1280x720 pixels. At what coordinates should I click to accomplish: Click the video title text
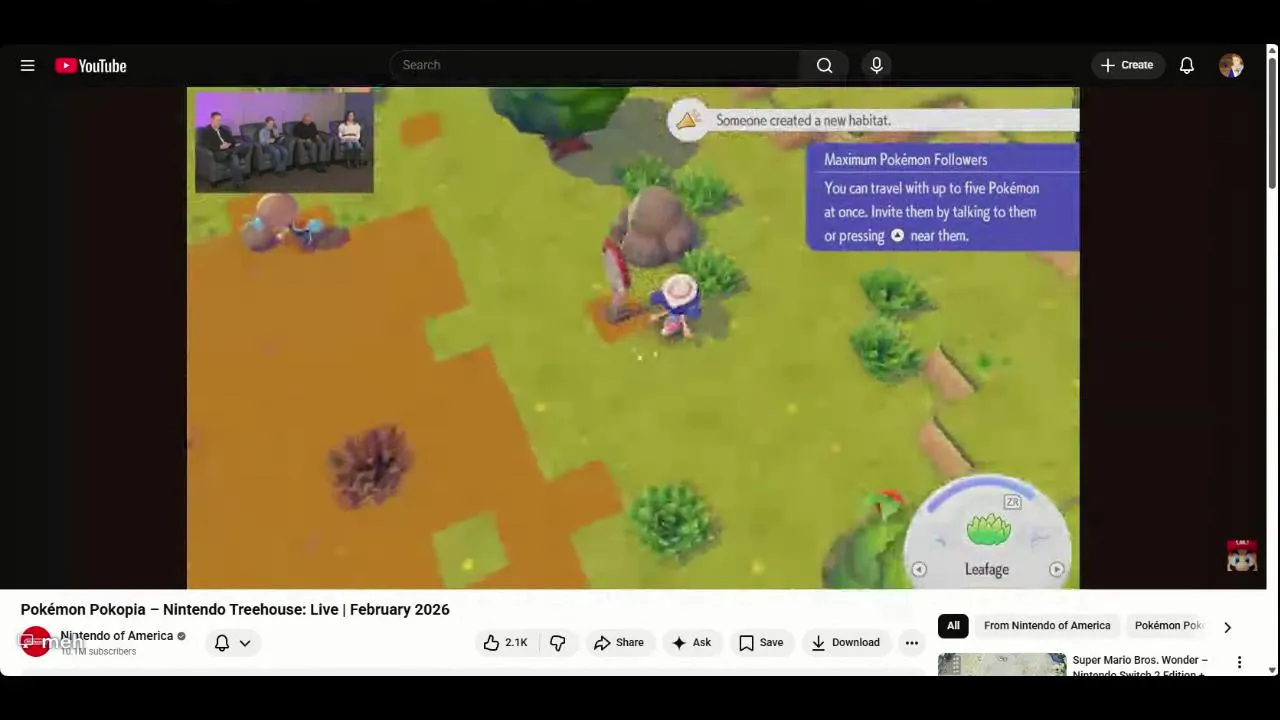(x=235, y=609)
